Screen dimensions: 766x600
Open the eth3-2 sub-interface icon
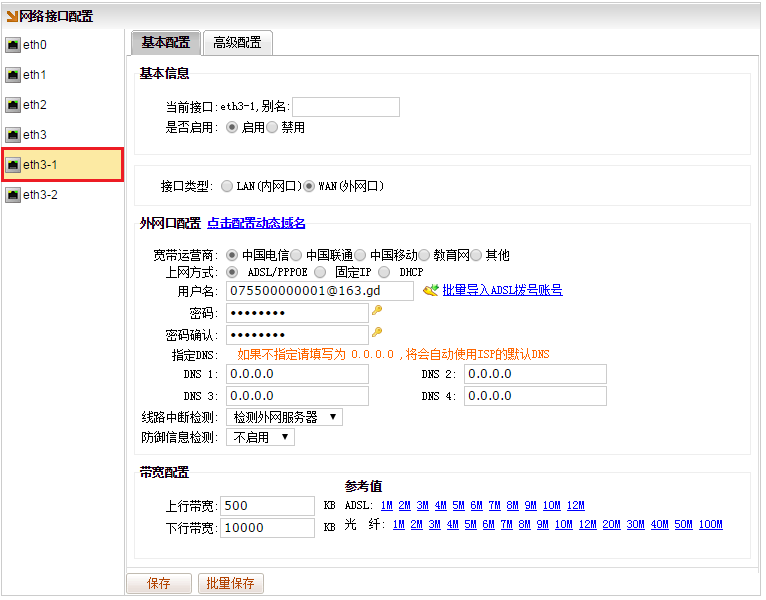coord(13,195)
